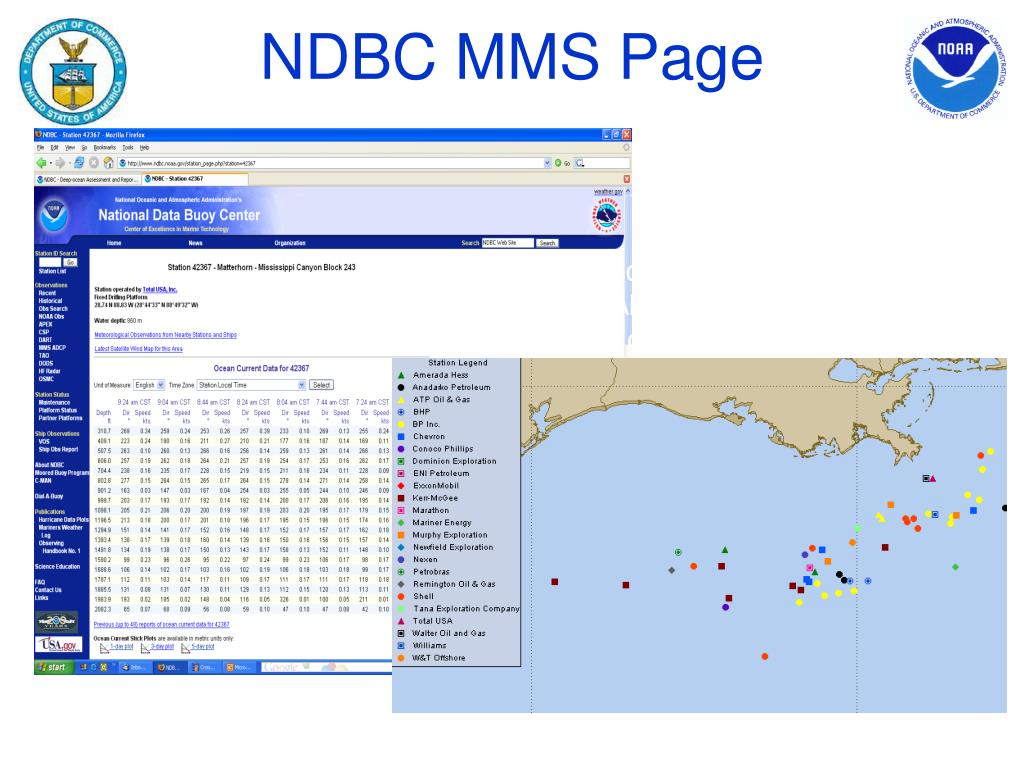This screenshot has width=1024, height=768.
Task: Click the NOAA logo in the page banner
Action: click(x=54, y=216)
